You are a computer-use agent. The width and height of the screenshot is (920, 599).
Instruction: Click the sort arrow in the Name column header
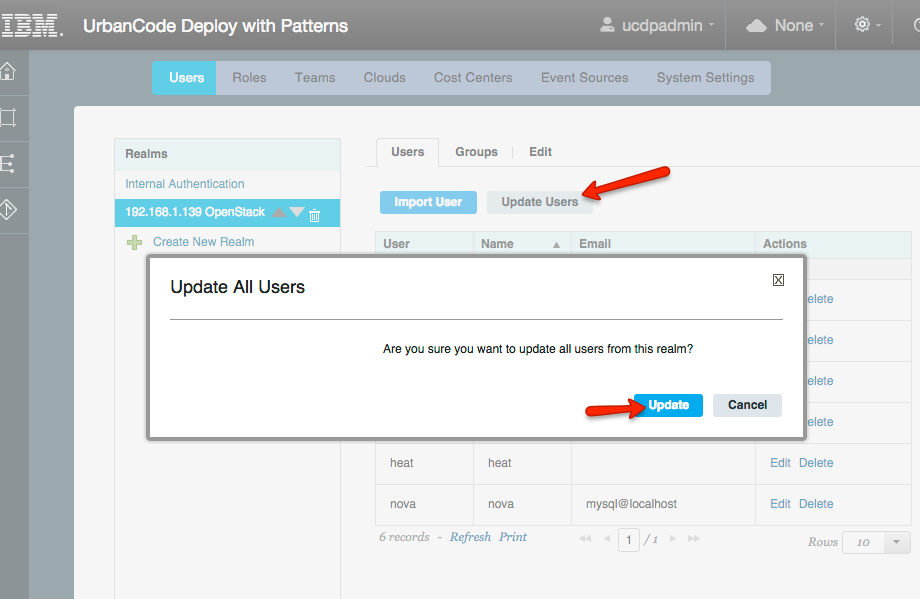[x=556, y=245]
